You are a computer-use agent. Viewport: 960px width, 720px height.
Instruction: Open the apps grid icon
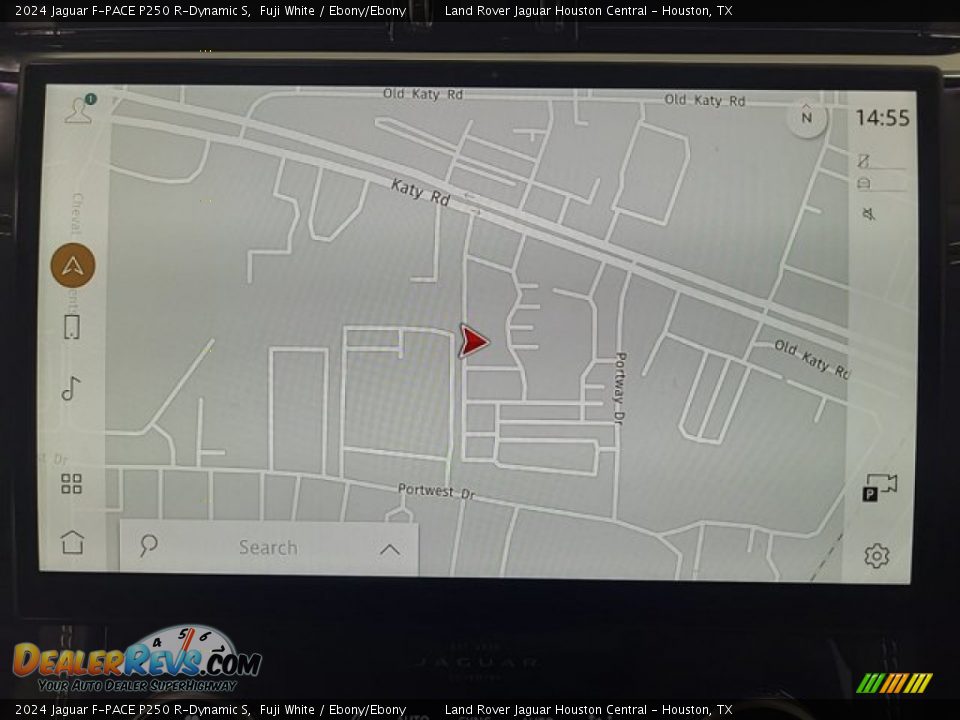pyautogui.click(x=72, y=484)
